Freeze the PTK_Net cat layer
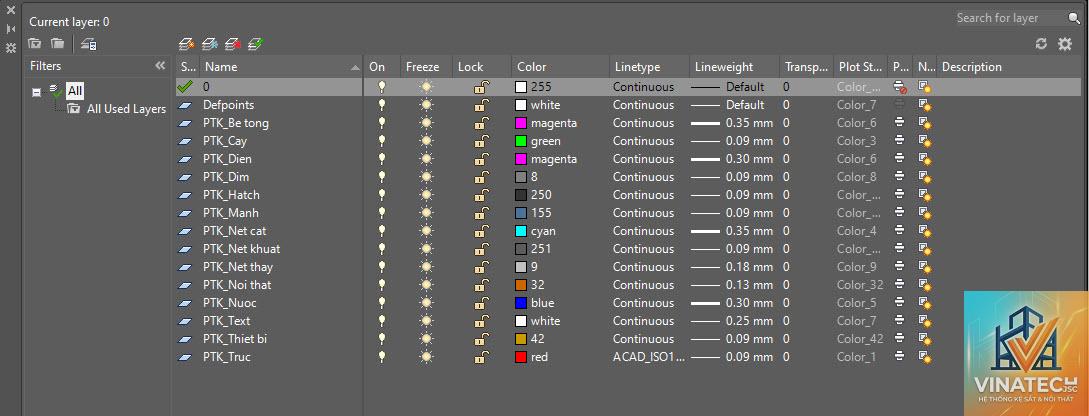Screen dimensions: 1089x416 click(426, 231)
